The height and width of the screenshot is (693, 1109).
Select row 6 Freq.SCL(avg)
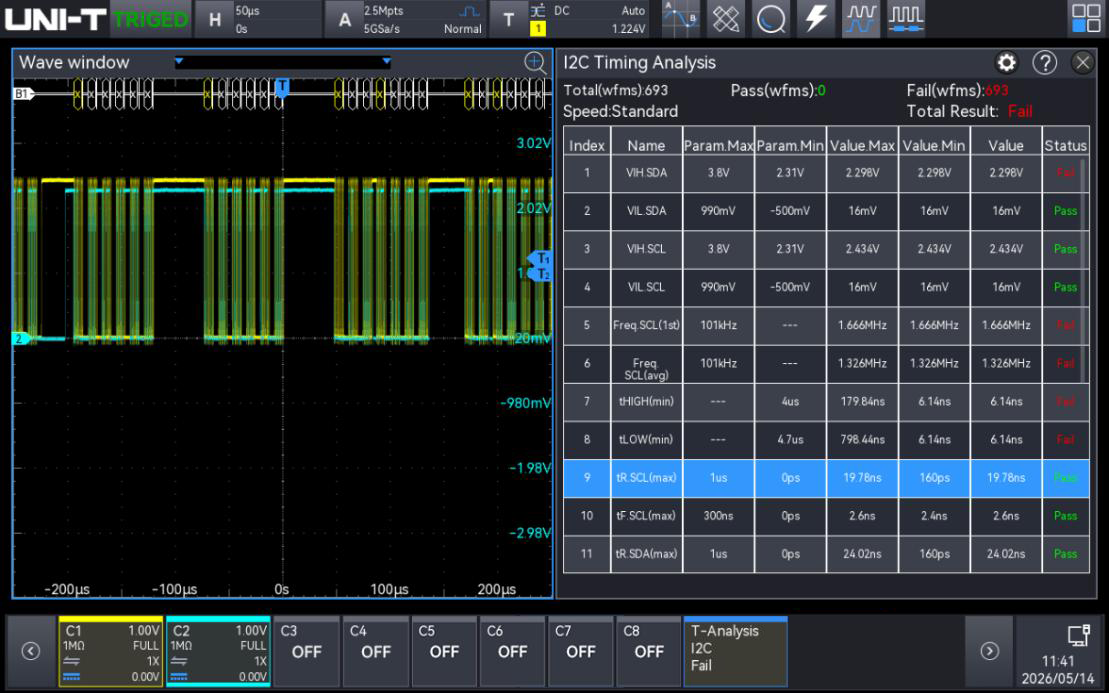coord(826,363)
